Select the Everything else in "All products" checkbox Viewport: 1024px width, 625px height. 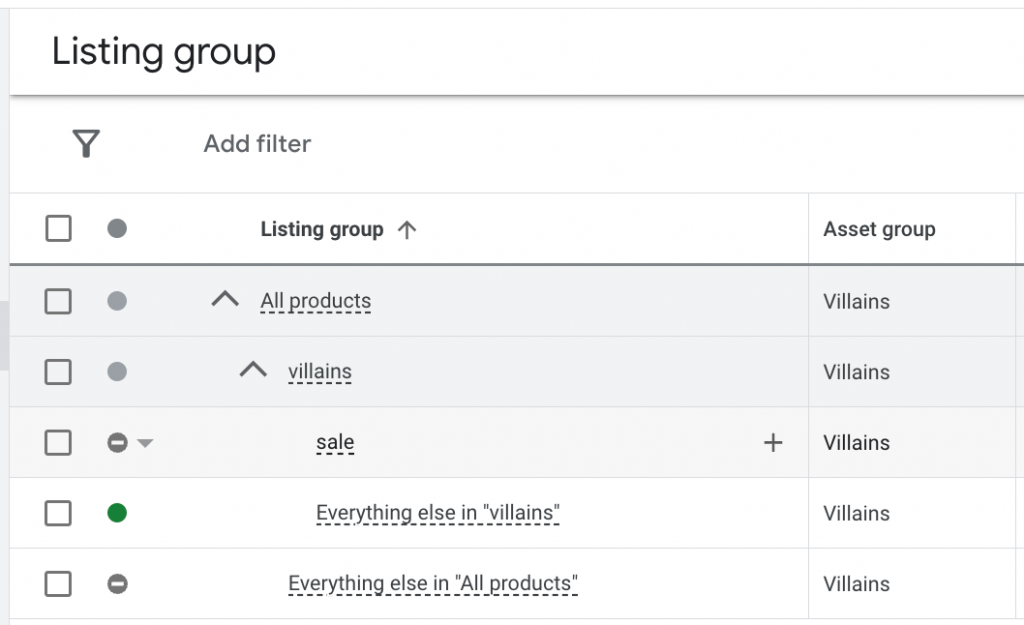point(58,584)
